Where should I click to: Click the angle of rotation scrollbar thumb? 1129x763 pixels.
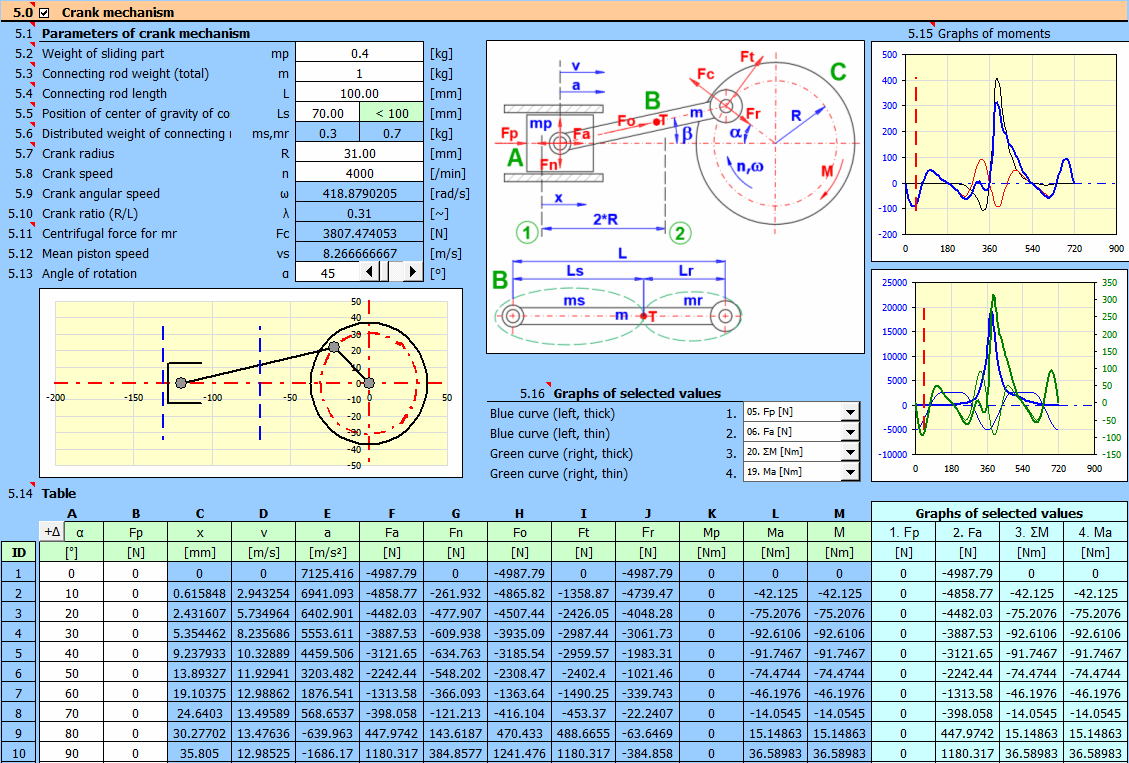(383, 272)
